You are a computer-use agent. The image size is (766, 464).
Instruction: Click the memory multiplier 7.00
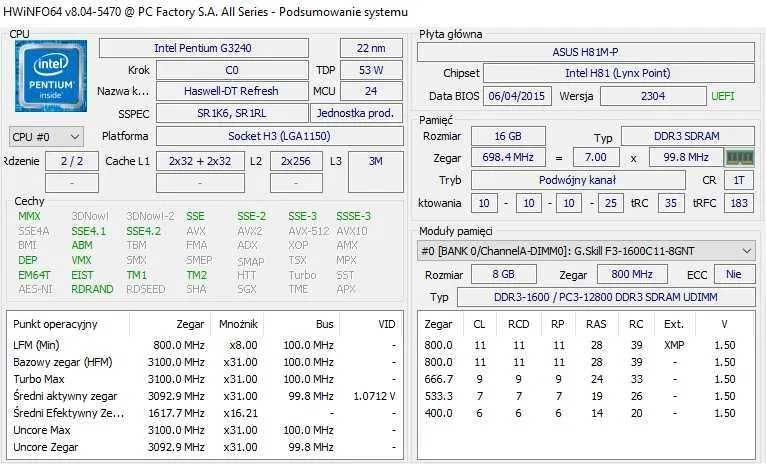(x=596, y=157)
